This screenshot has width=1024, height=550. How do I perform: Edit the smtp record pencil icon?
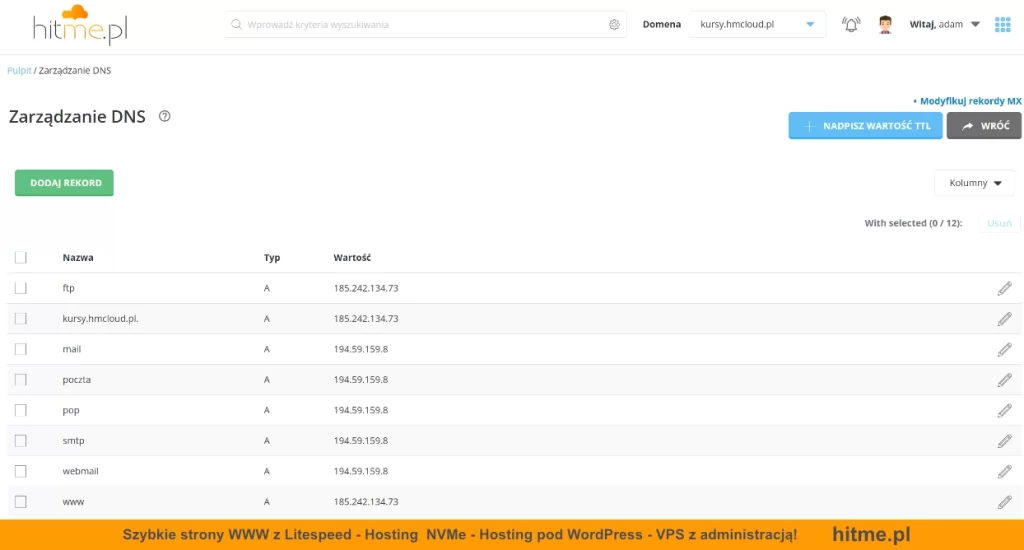(1004, 441)
